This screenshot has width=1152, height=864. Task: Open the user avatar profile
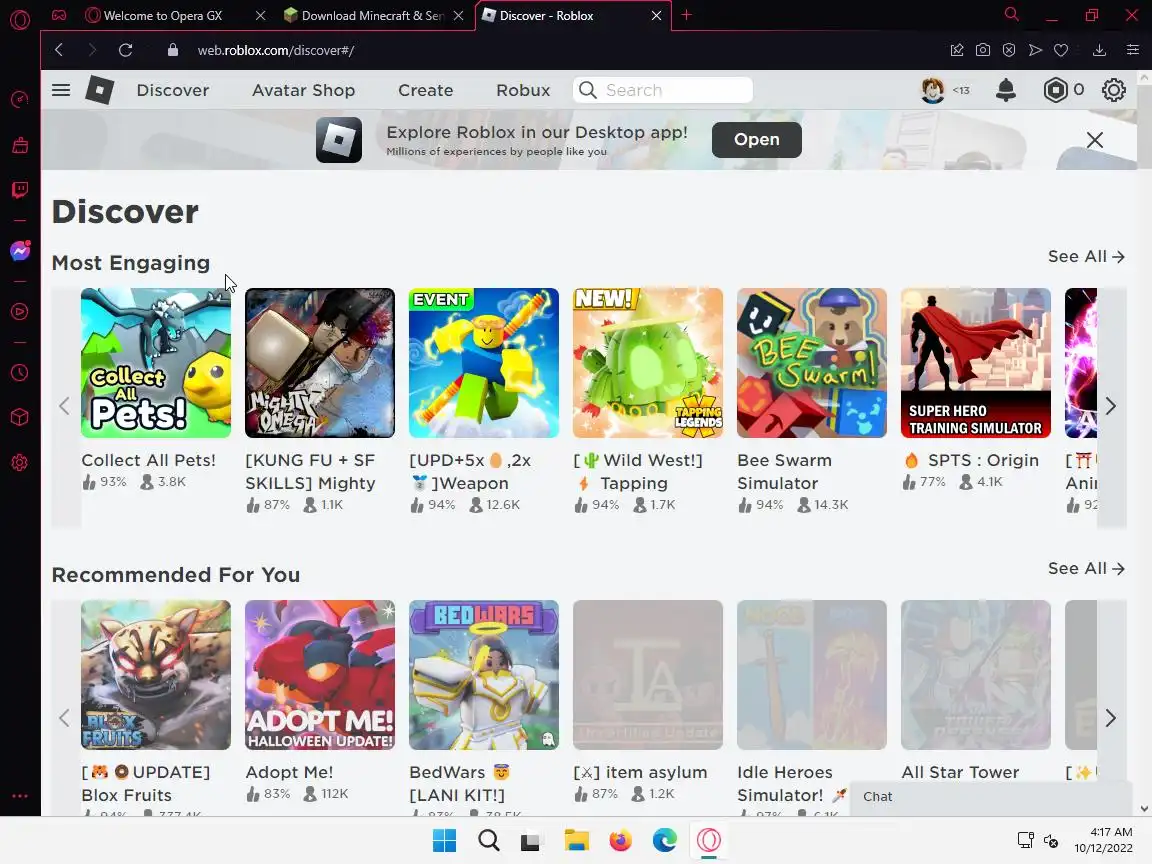click(x=933, y=90)
